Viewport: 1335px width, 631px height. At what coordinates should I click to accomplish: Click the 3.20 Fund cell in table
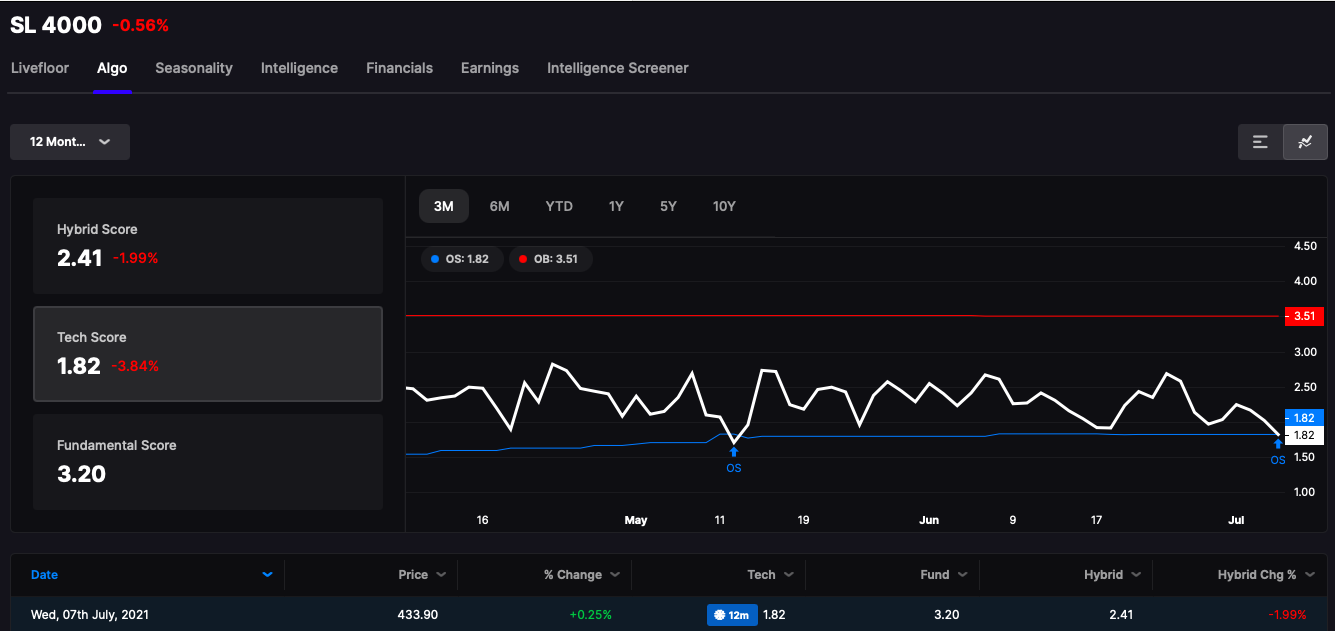(946, 615)
